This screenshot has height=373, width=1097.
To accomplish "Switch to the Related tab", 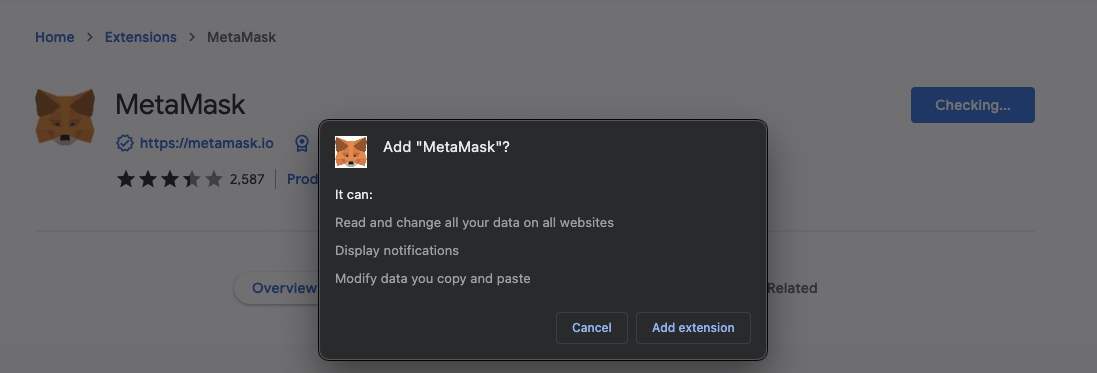I will point(792,288).
